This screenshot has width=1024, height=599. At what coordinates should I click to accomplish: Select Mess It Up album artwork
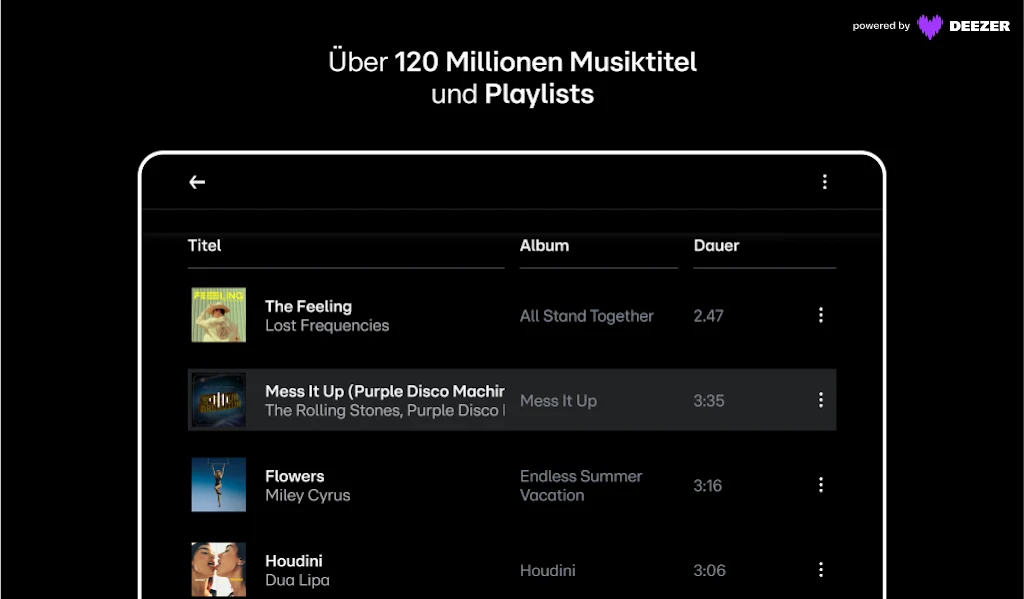point(218,400)
